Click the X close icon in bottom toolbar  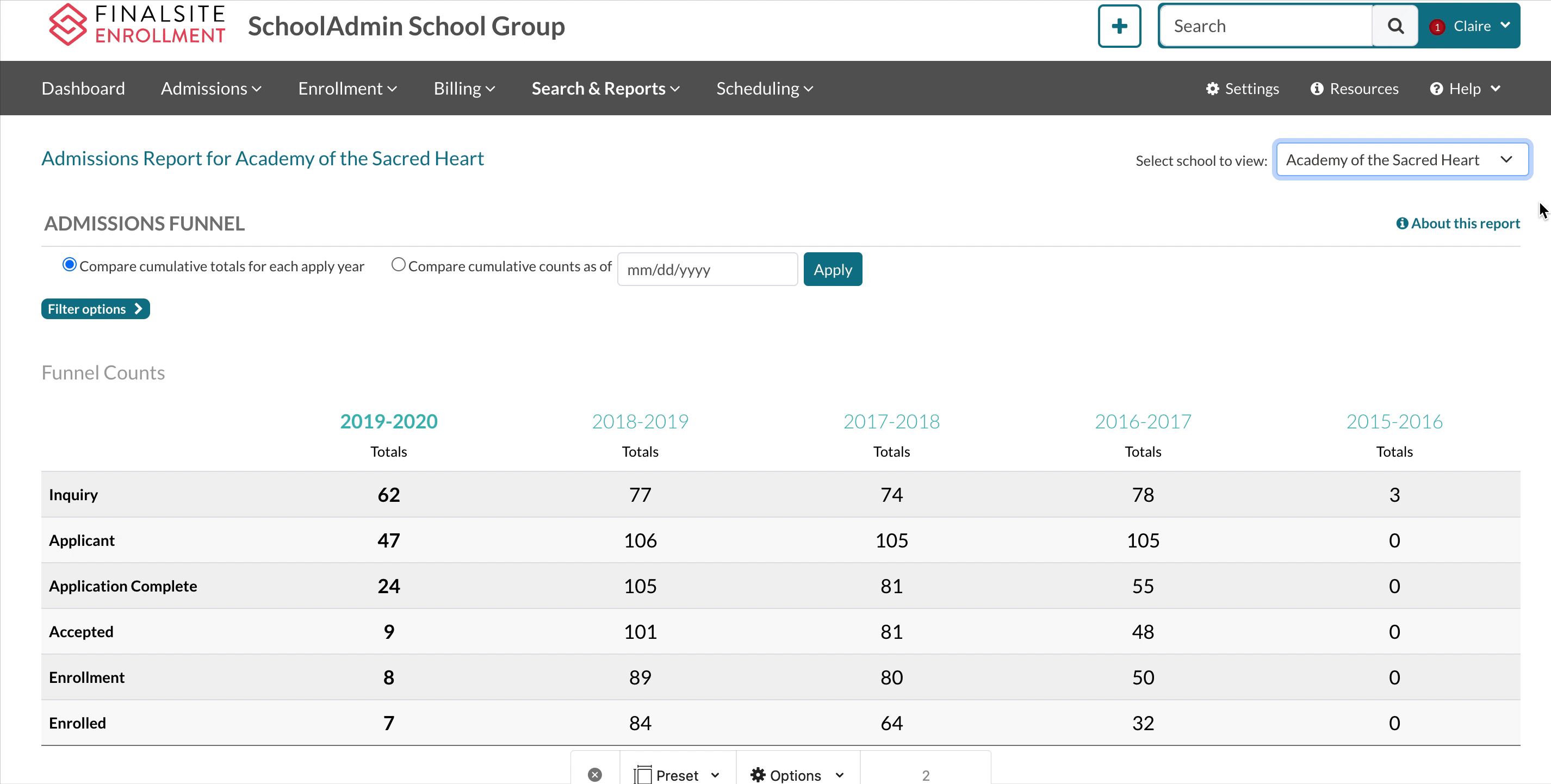click(594, 774)
